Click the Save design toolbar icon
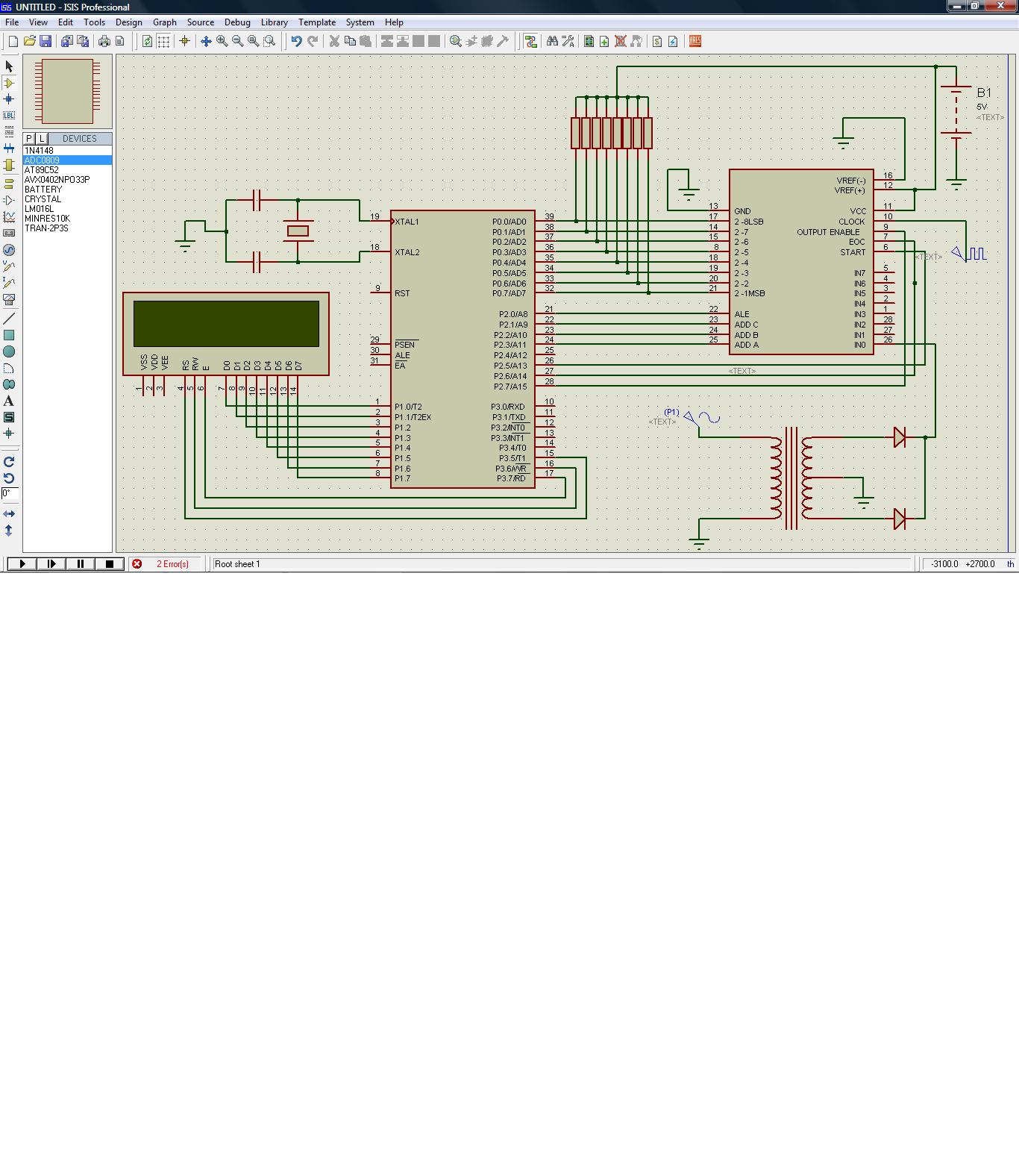 pos(46,42)
